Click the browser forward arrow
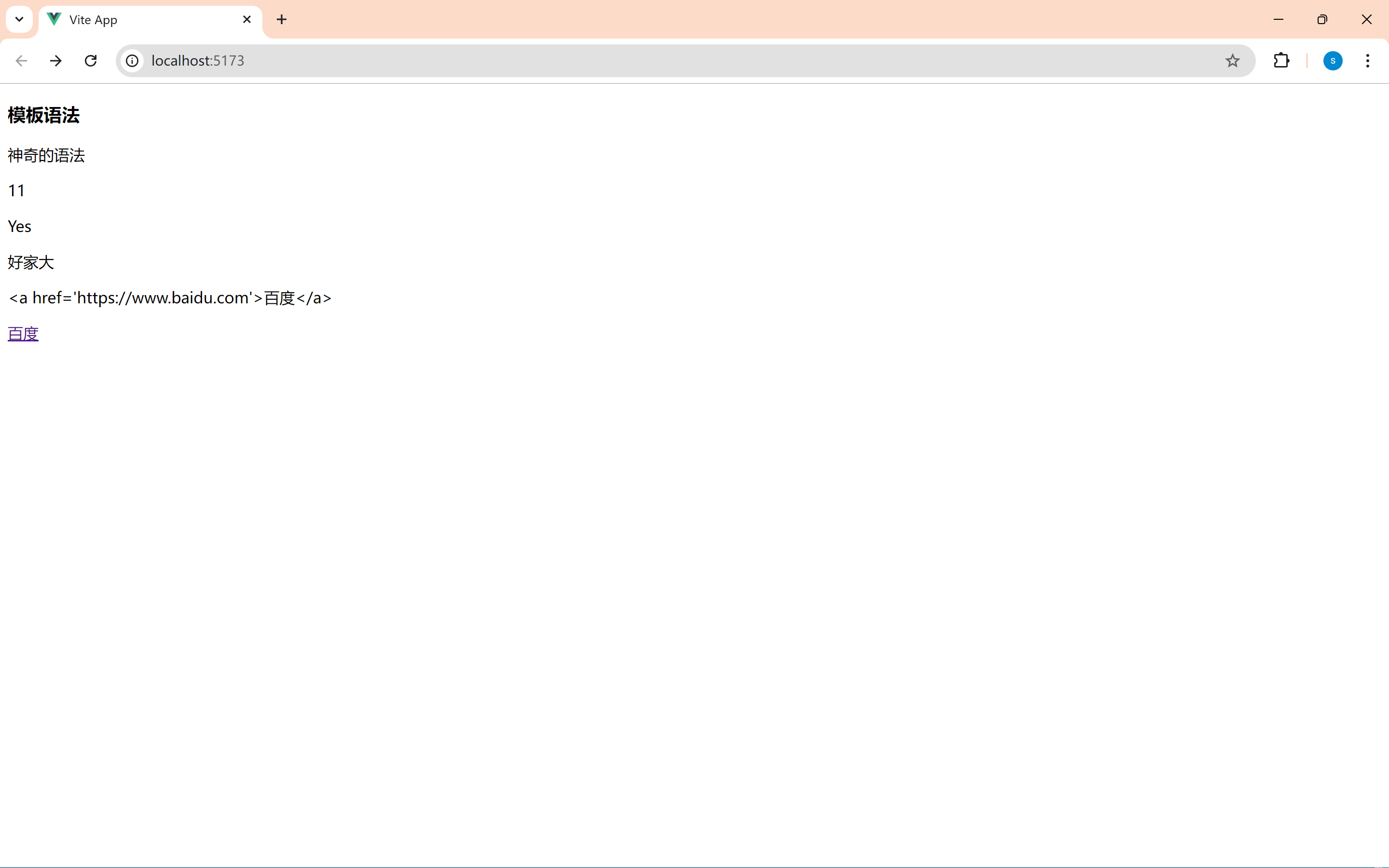This screenshot has height=868, width=1389. click(x=55, y=61)
